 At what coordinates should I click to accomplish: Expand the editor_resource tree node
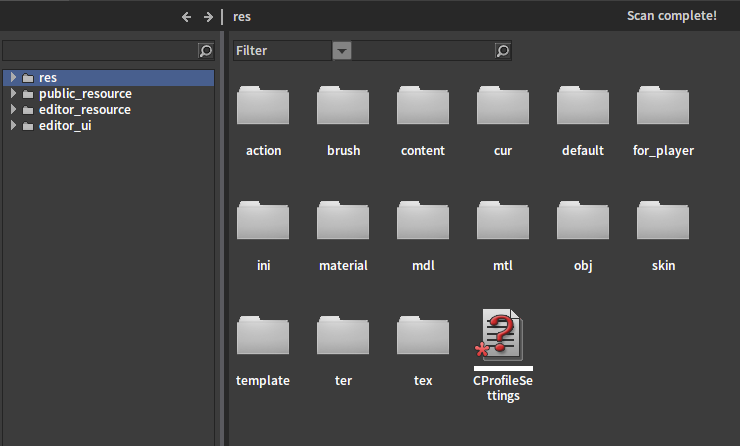pos(13,109)
